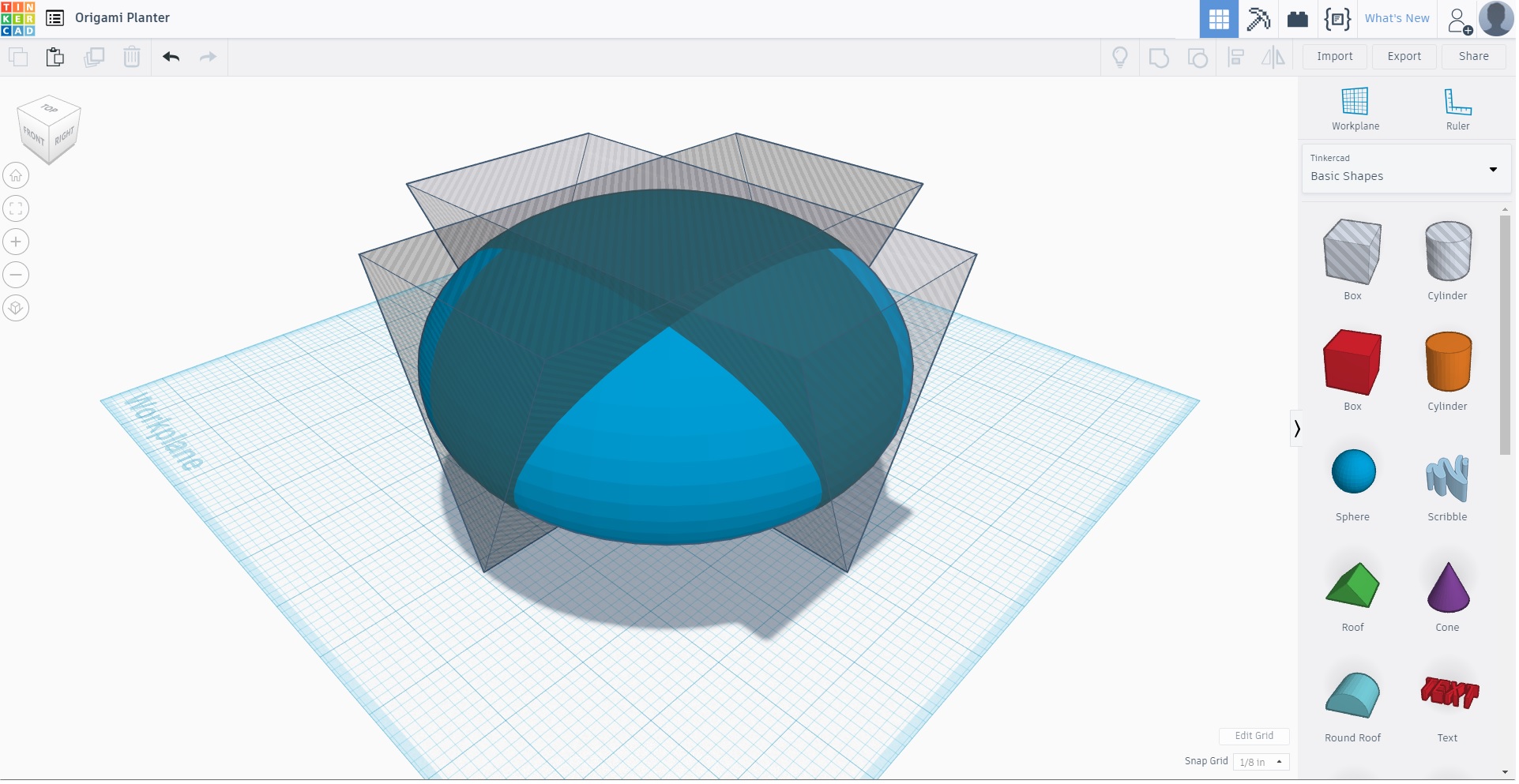1519x784 pixels.
Task: Open the What's New link
Action: pyautogui.click(x=1397, y=19)
